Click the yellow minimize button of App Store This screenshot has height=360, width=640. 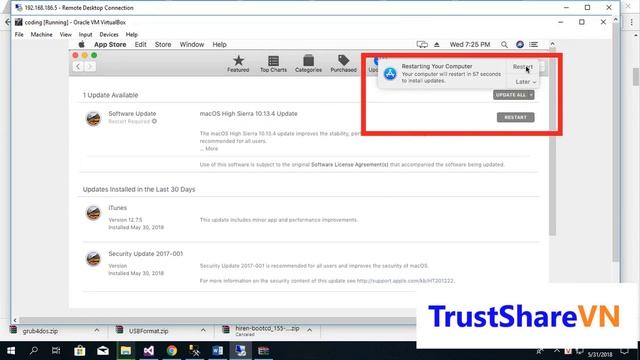(84, 56)
